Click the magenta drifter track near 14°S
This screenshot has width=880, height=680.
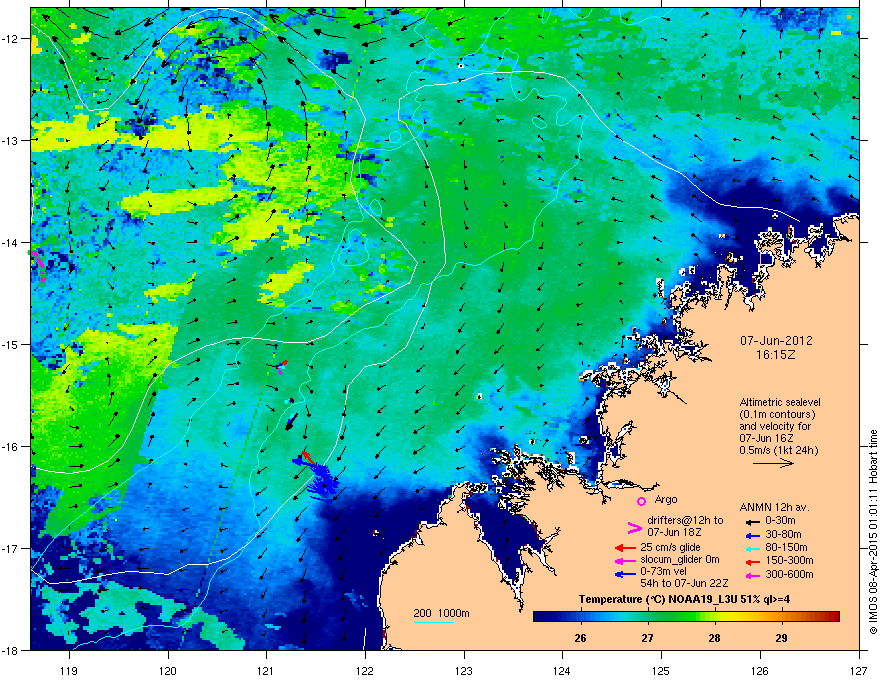point(38,265)
